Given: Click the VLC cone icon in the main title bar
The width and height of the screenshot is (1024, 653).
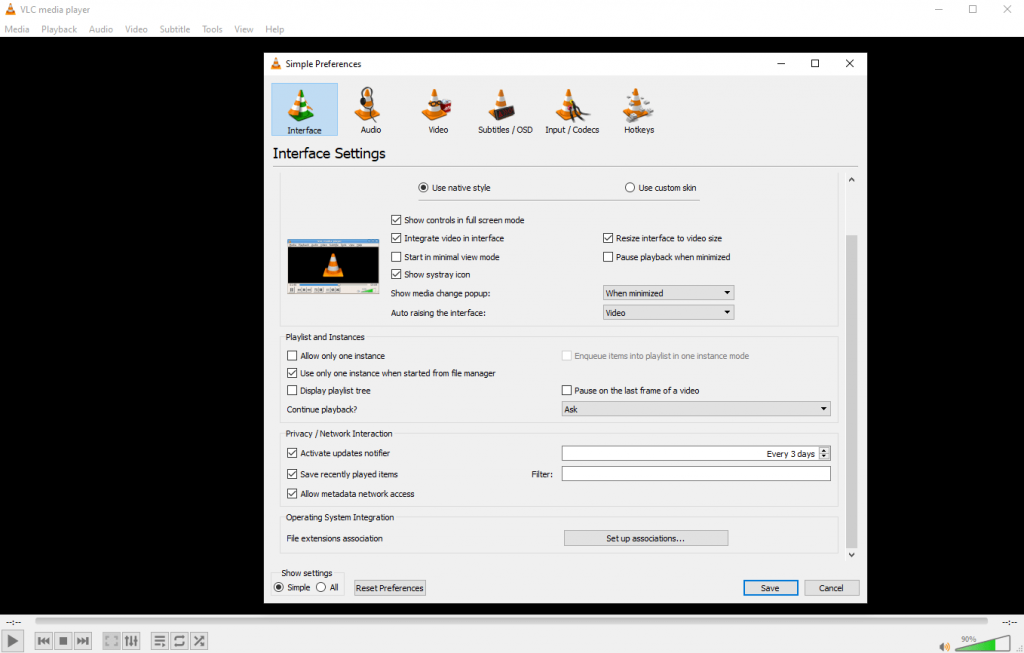Looking at the screenshot, I should pos(10,9).
